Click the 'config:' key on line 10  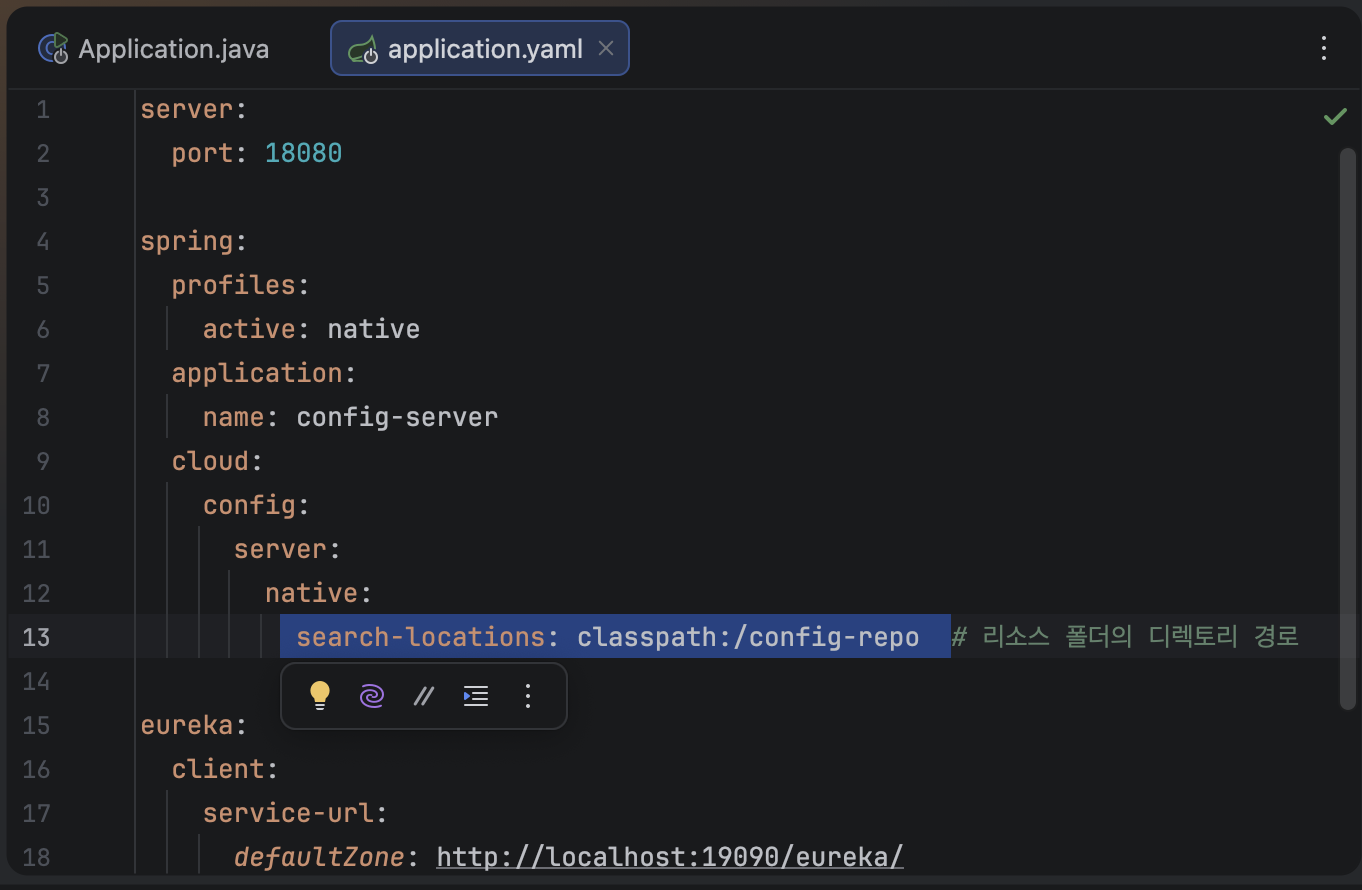(256, 505)
